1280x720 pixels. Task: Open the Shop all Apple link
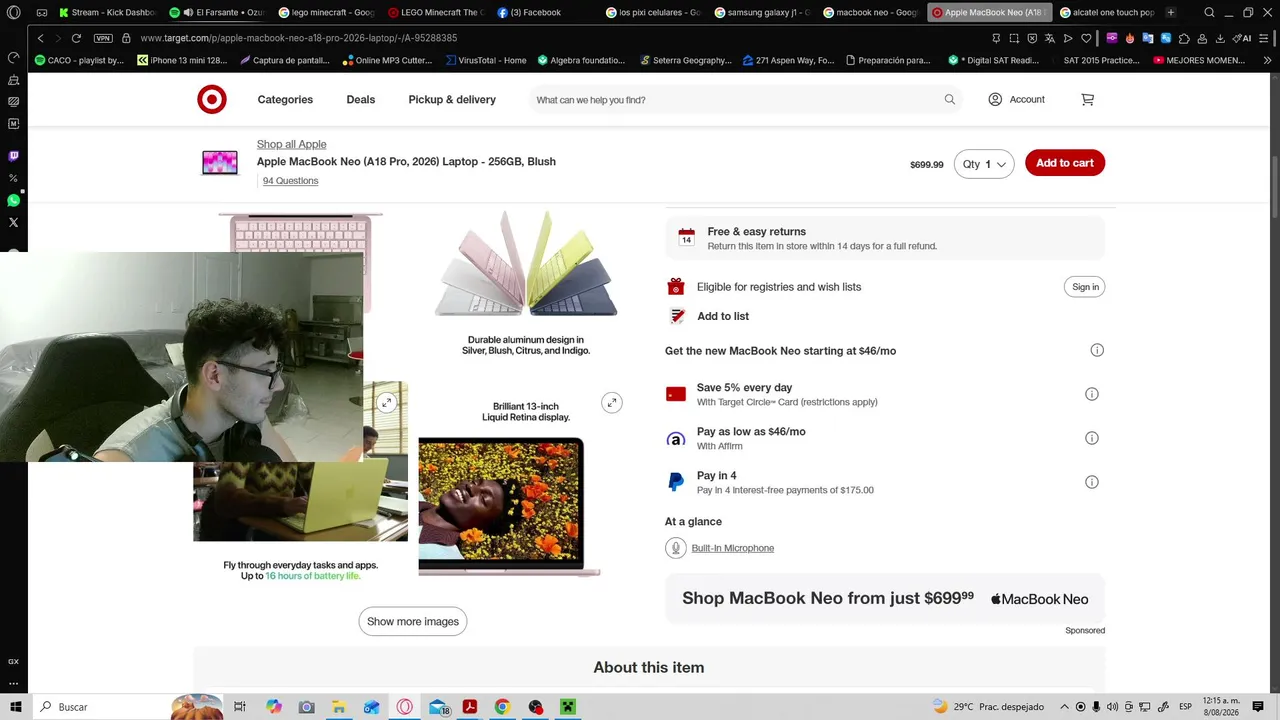(x=291, y=144)
